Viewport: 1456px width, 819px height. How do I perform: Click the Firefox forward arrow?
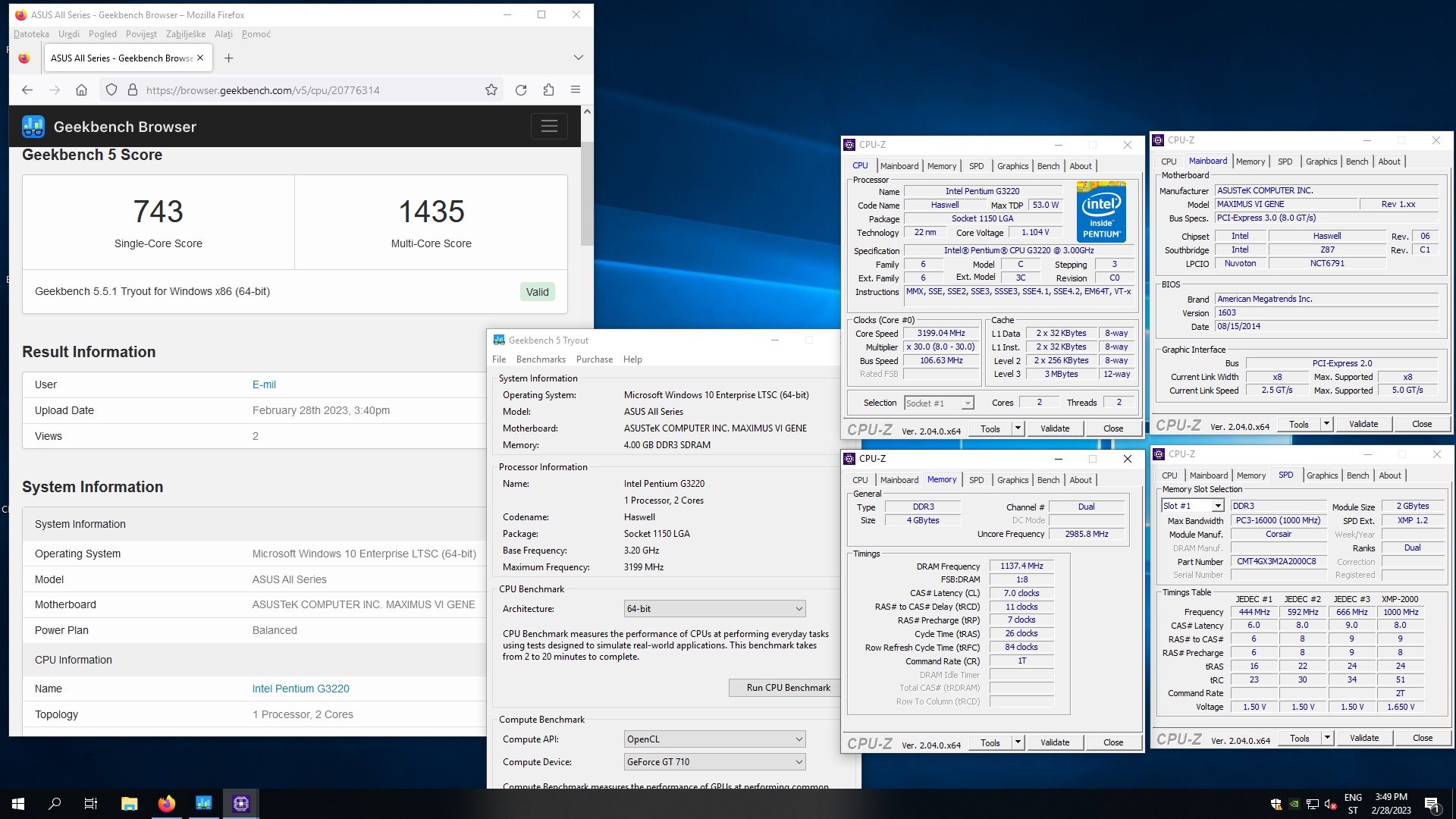click(x=54, y=89)
